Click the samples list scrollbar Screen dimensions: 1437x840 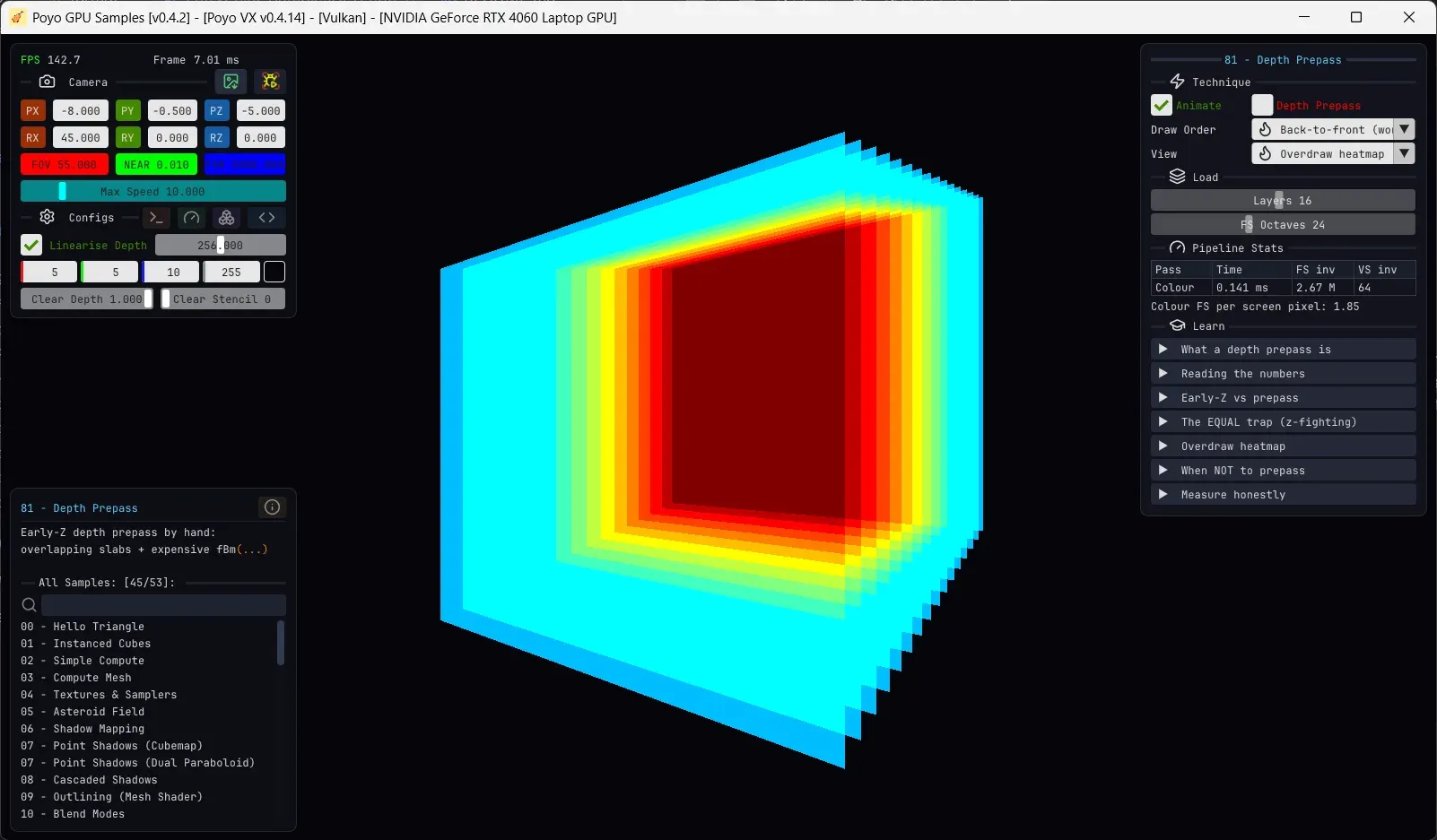[281, 643]
